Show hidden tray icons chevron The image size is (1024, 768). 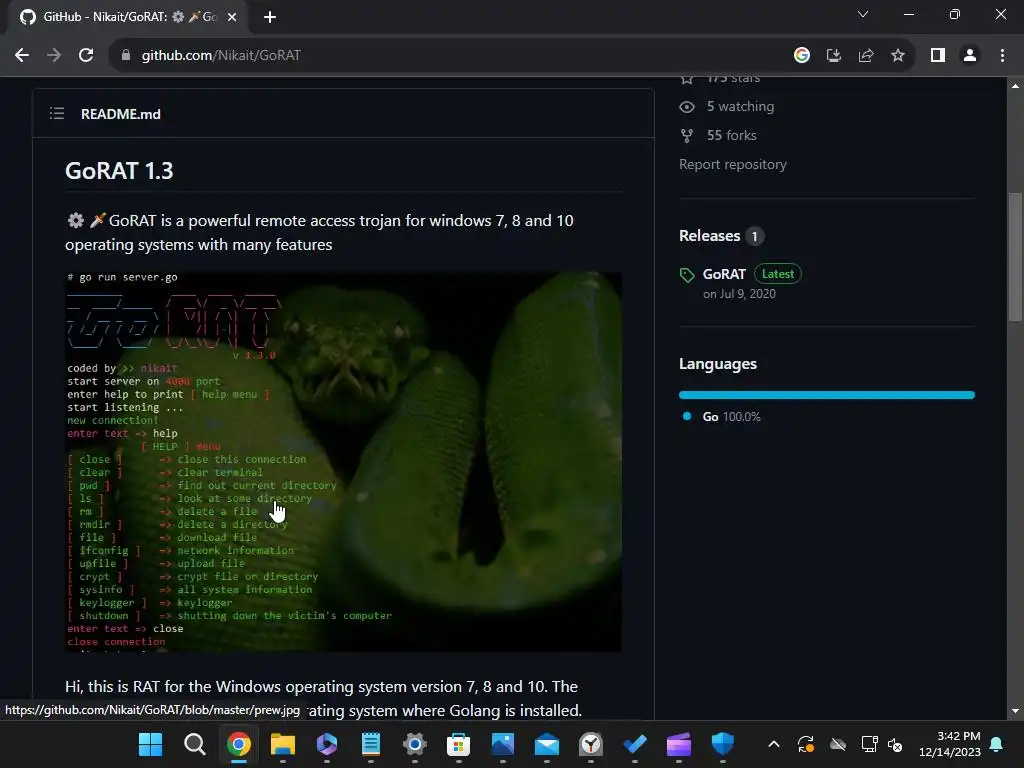coord(774,744)
